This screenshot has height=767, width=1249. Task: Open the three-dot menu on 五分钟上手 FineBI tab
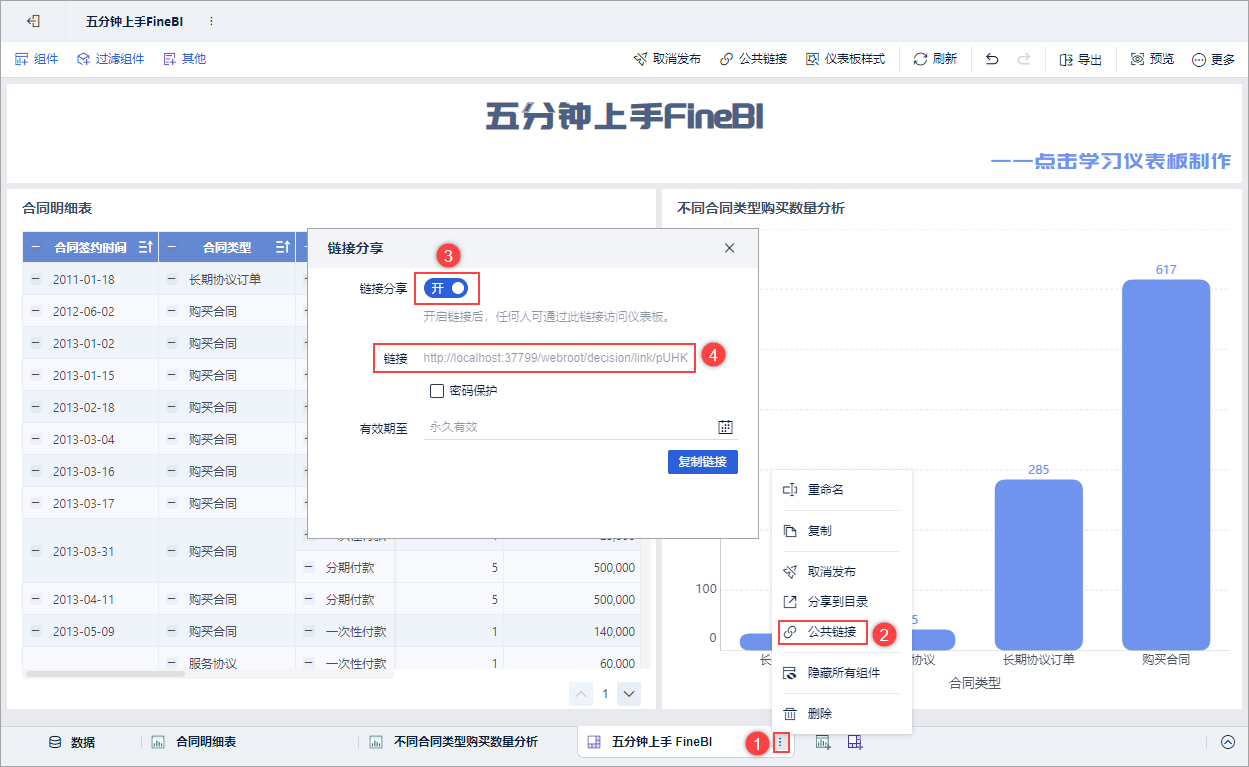point(781,742)
